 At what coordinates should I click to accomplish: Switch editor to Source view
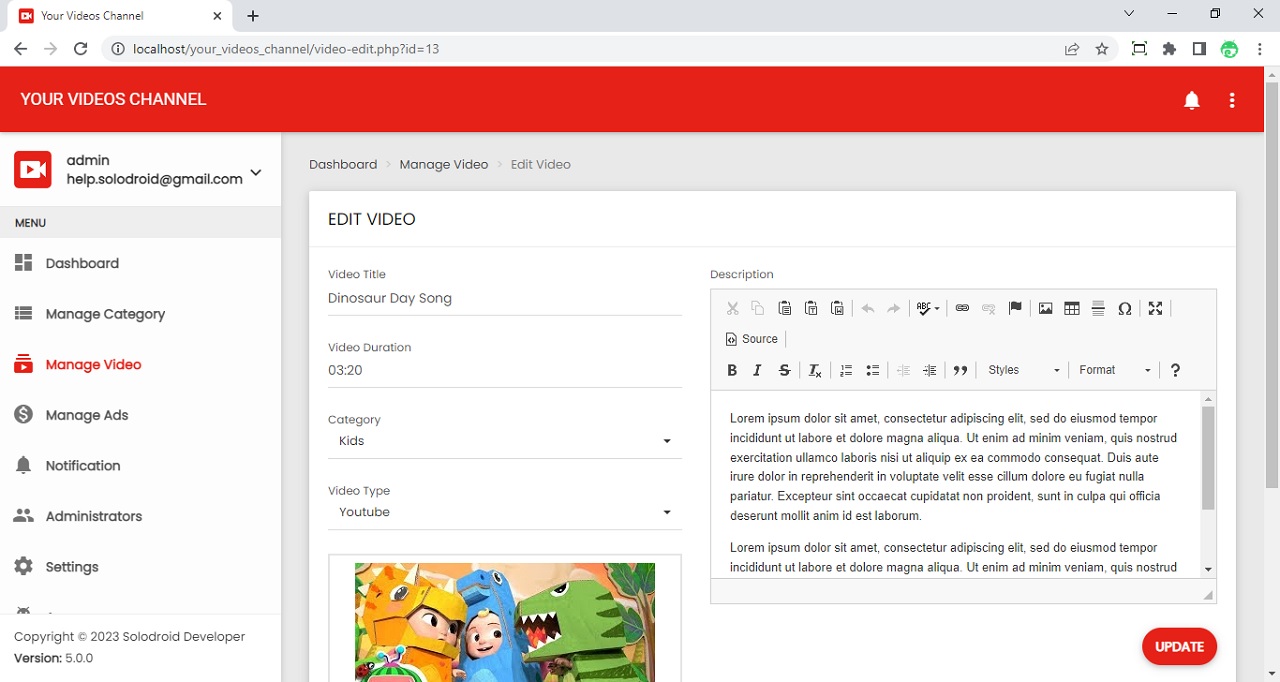752,339
